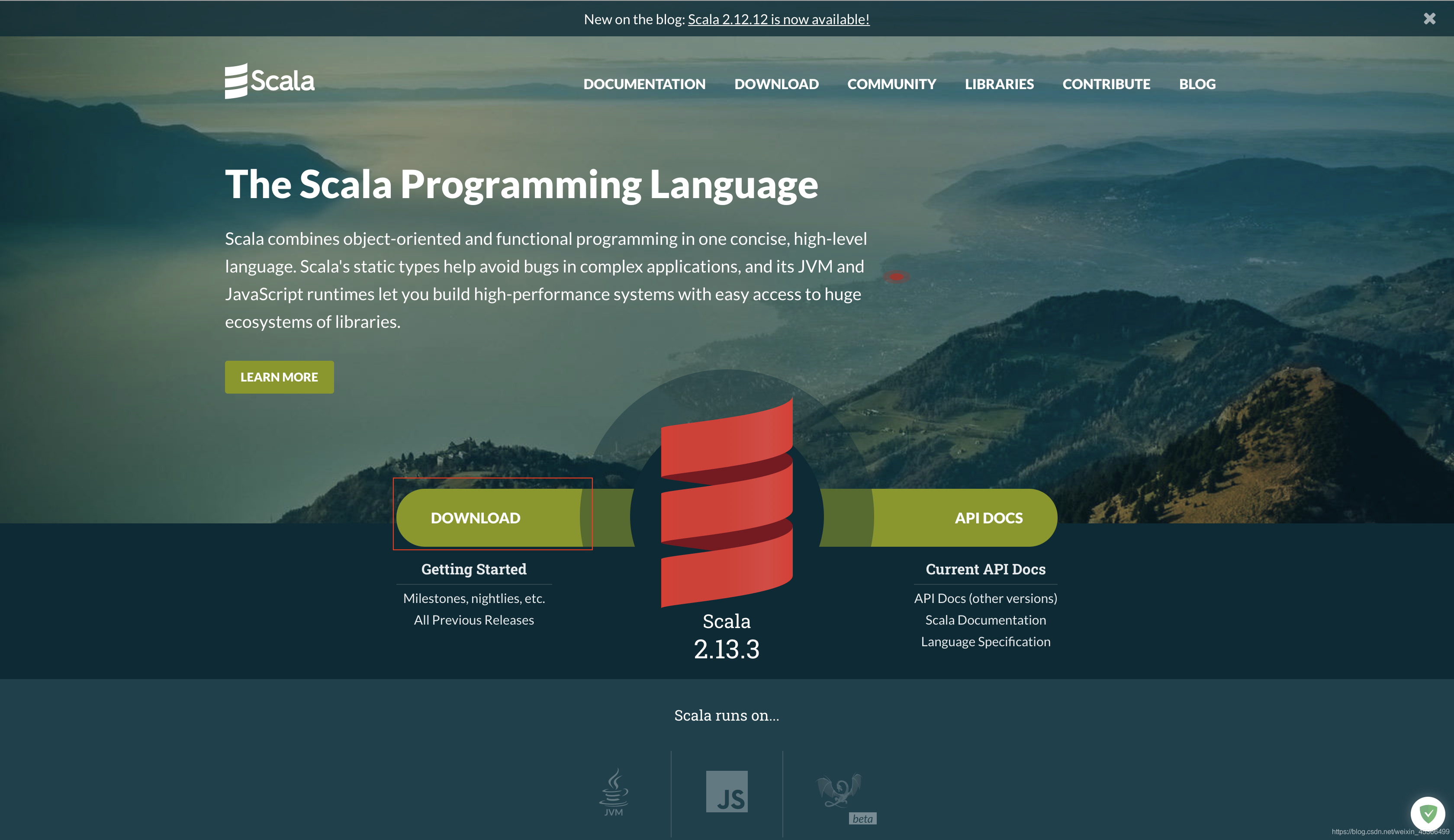The image size is (1454, 840).
Task: Click the JS Scala.js platform icon
Action: [x=727, y=792]
